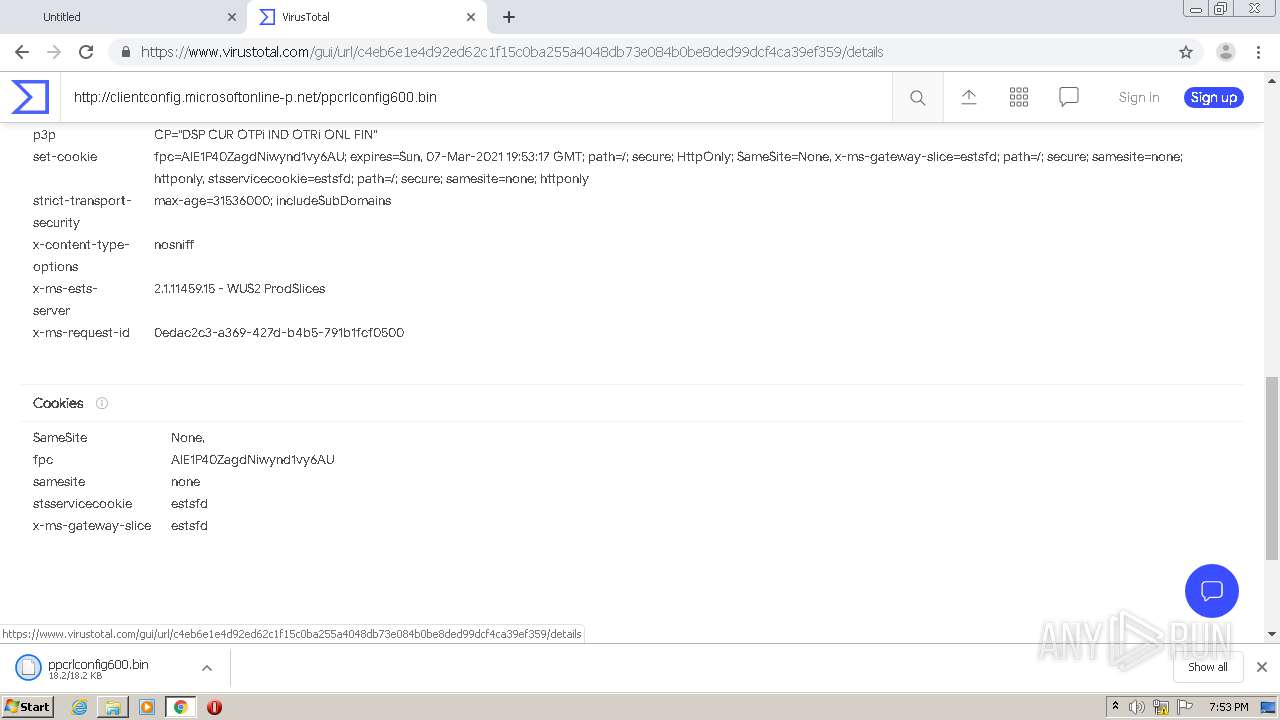This screenshot has width=1280, height=720.
Task: Click '2.1.11459.15 - WUS2 ProdSlices' value
Action: pyautogui.click(x=239, y=288)
